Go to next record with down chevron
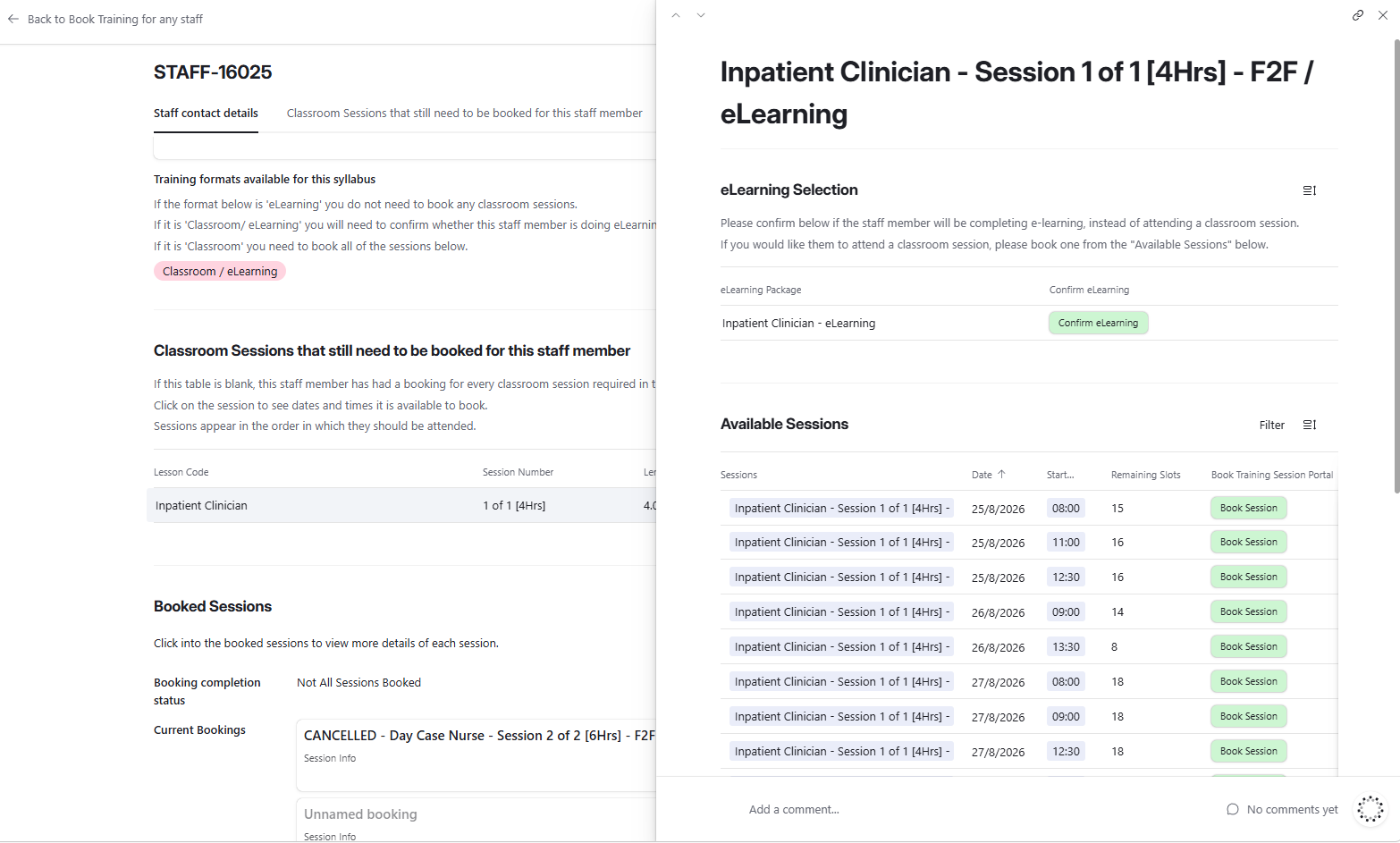 pos(701,15)
